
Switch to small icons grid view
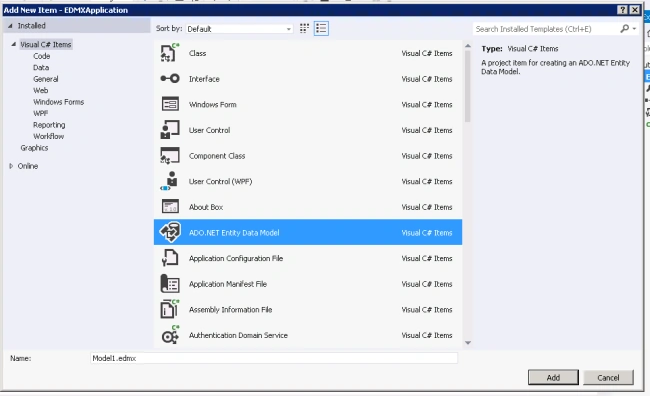(304, 28)
